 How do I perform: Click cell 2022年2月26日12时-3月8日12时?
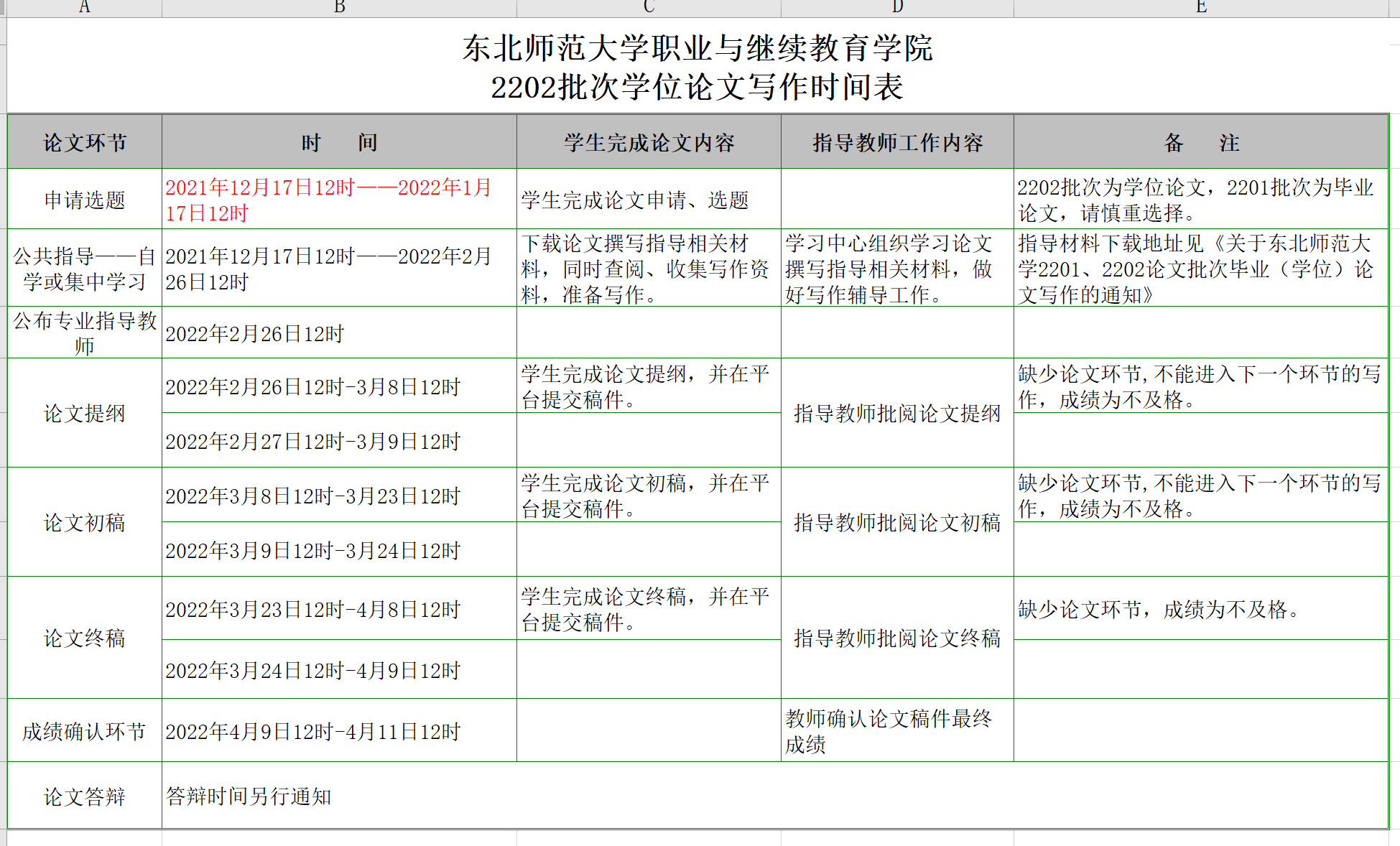(x=340, y=386)
